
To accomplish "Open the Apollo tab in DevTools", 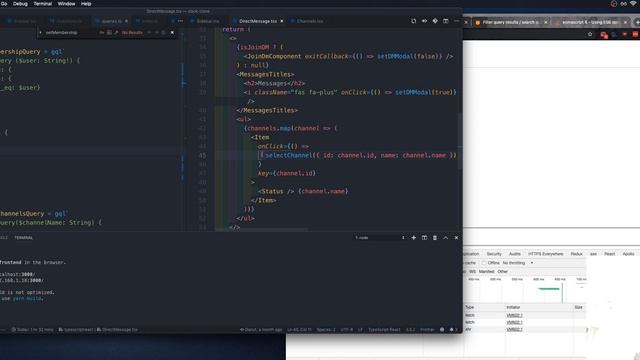I will pyautogui.click(x=628, y=254).
